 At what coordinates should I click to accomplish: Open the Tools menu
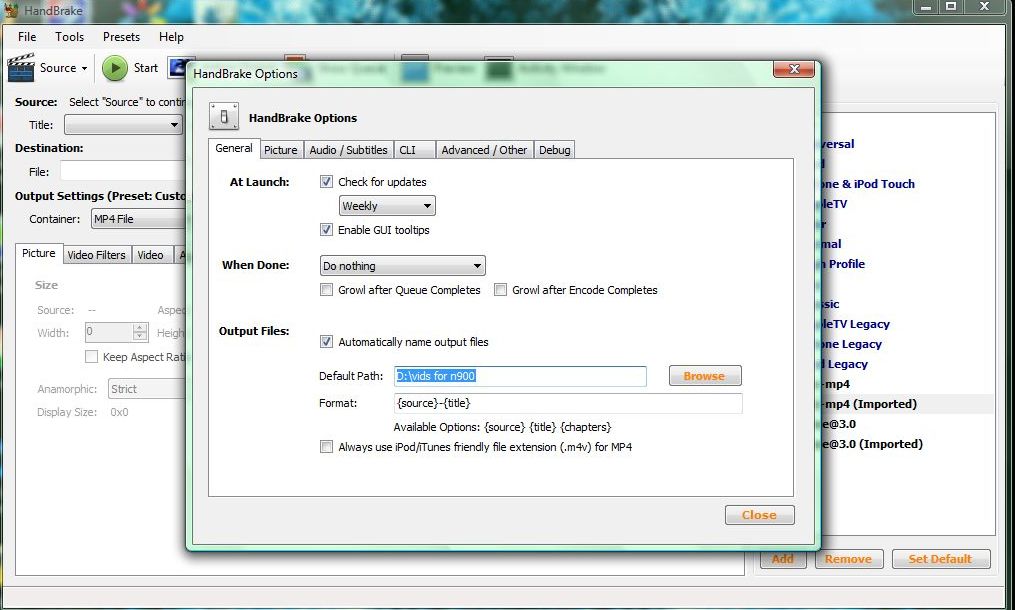69,36
